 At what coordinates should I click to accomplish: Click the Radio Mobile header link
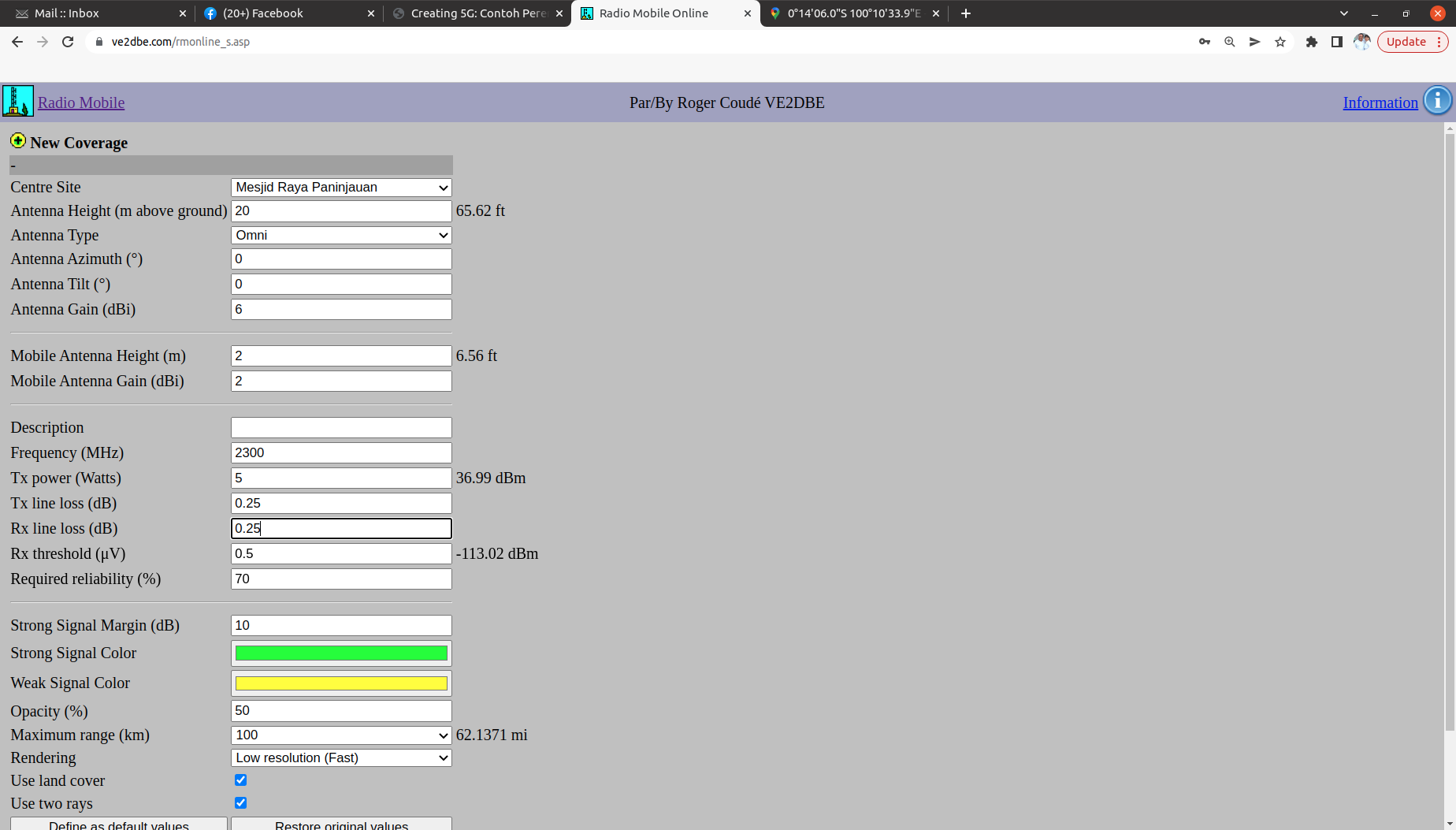click(x=81, y=102)
